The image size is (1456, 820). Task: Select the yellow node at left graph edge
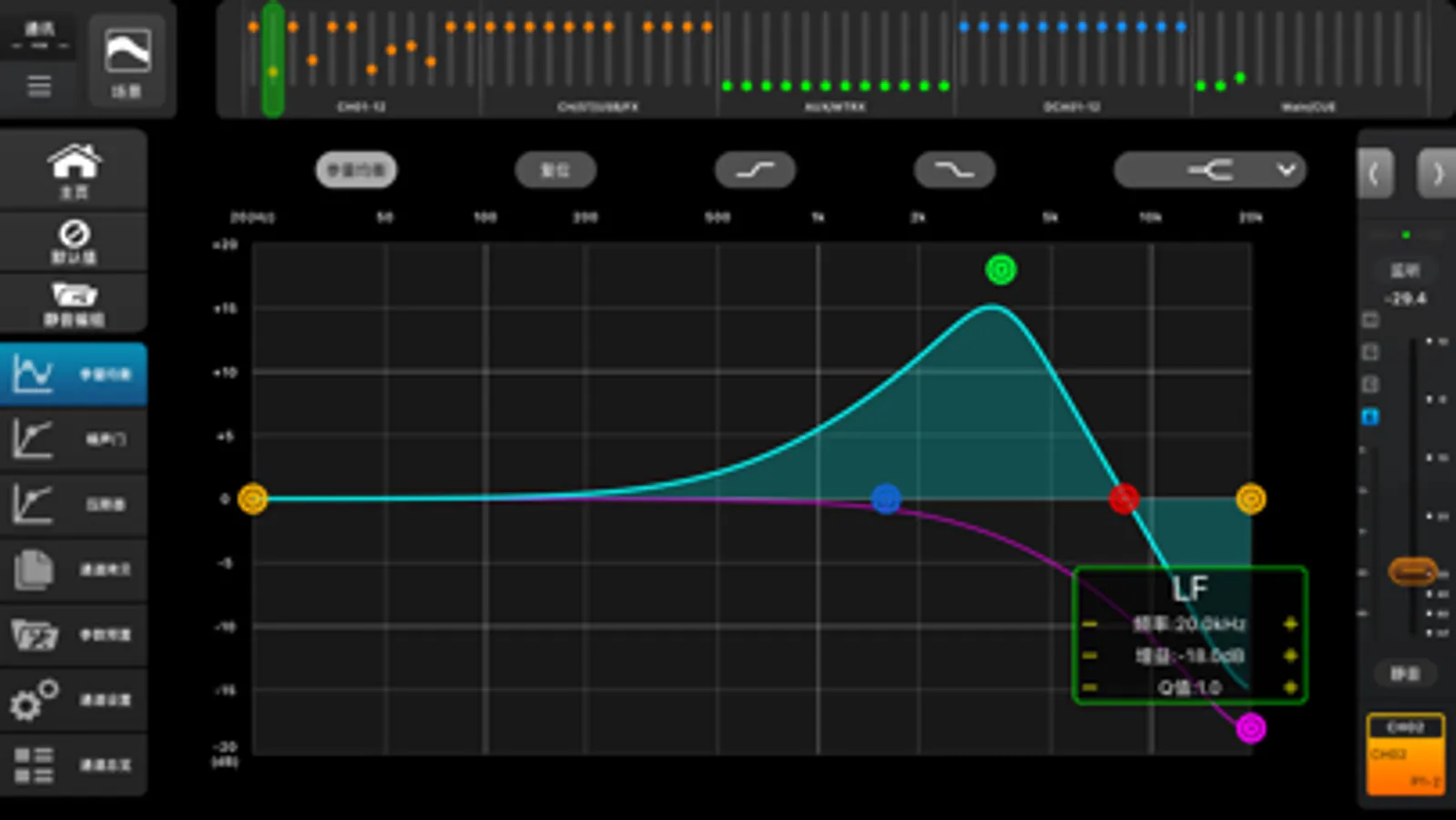(x=252, y=498)
